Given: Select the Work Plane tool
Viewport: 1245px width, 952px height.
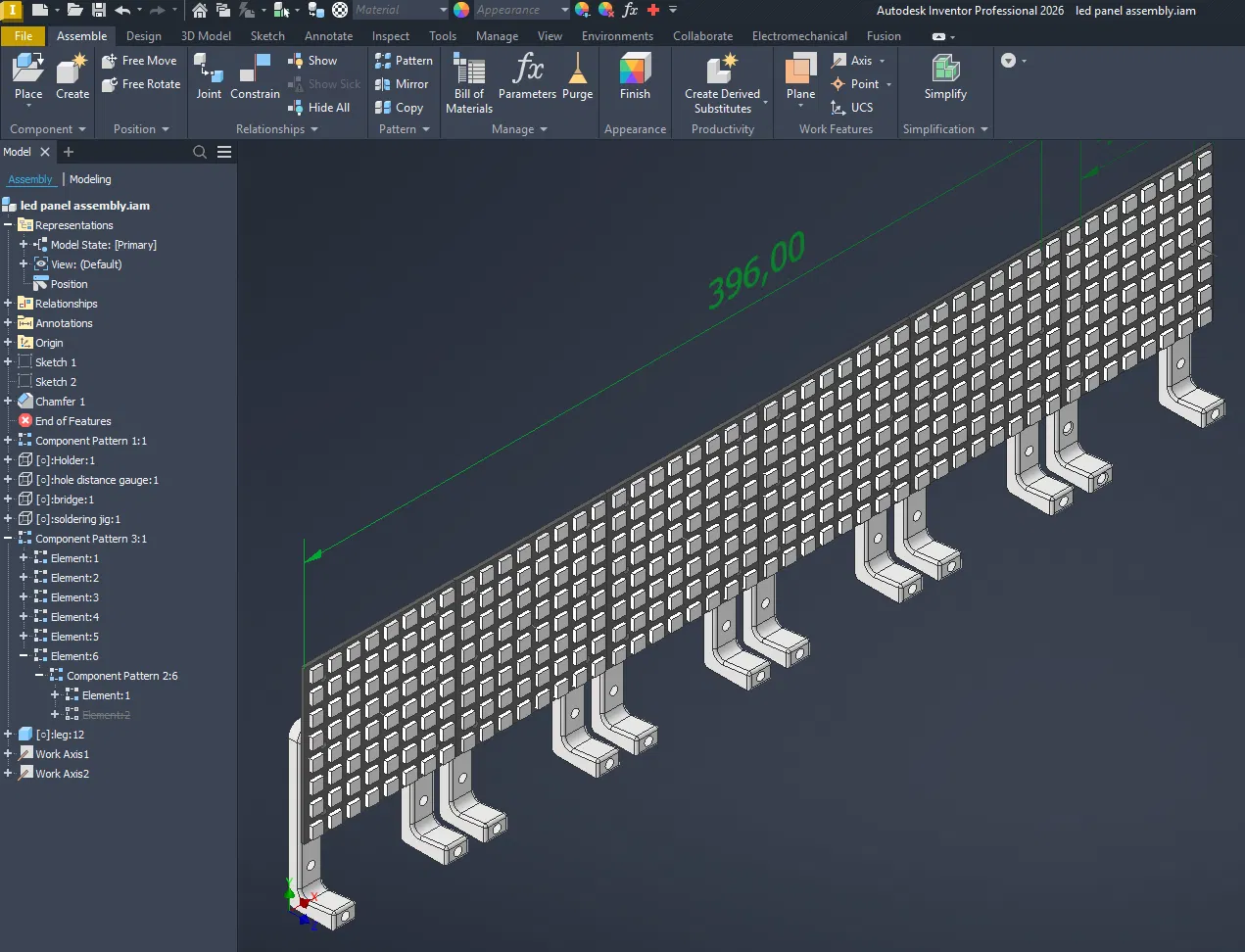Looking at the screenshot, I should (800, 71).
